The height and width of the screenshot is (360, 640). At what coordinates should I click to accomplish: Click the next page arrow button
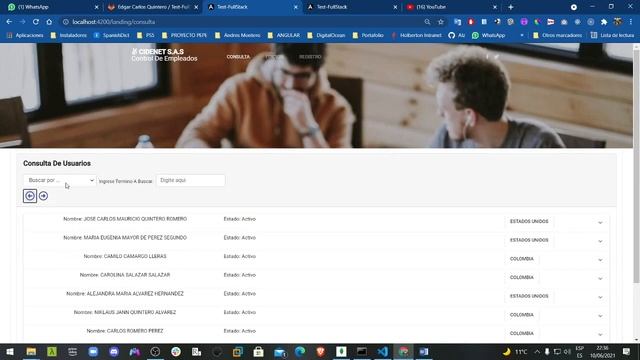point(43,196)
